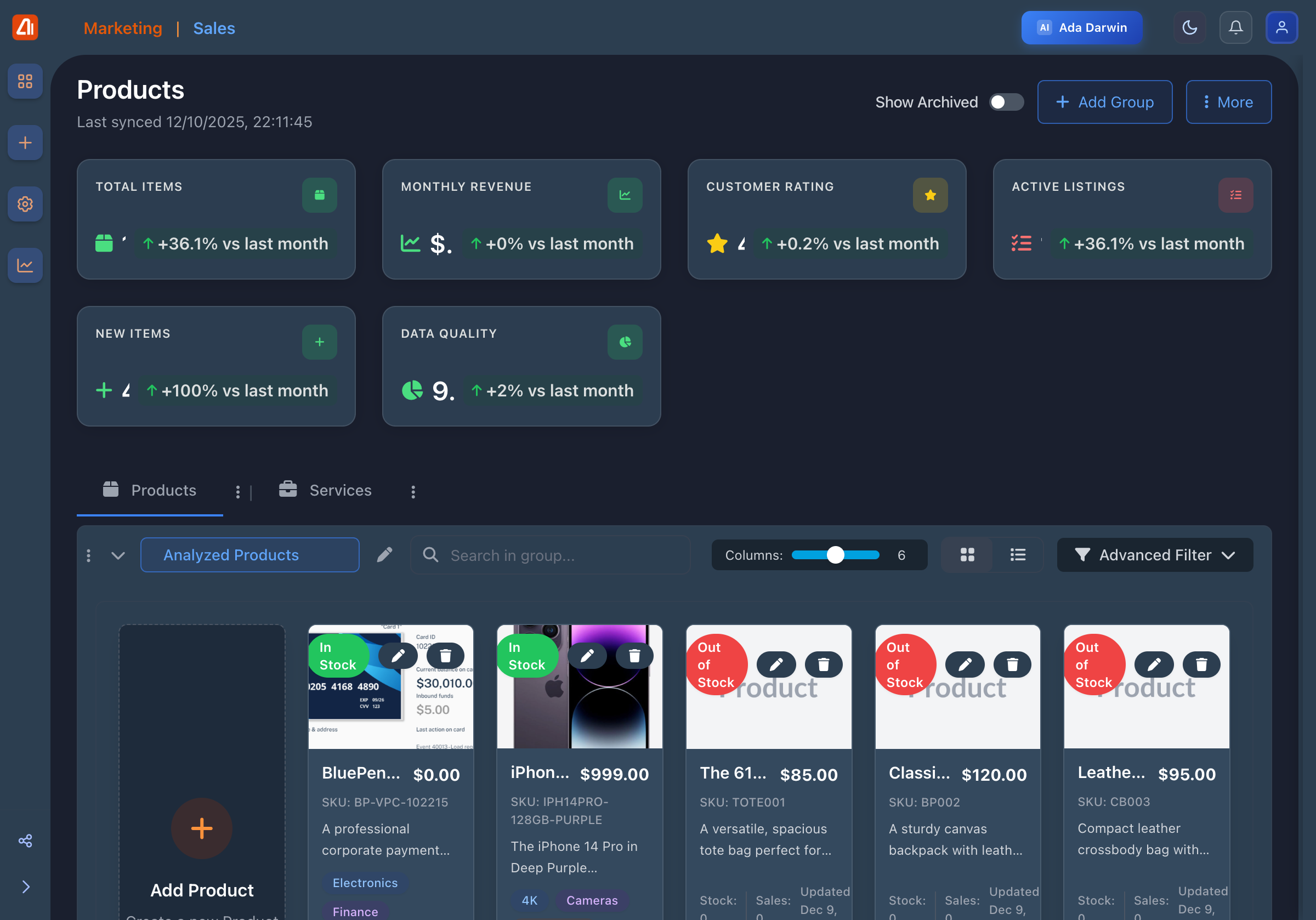The width and height of the screenshot is (1316, 920).
Task: Delete the BluePen product card
Action: [445, 655]
